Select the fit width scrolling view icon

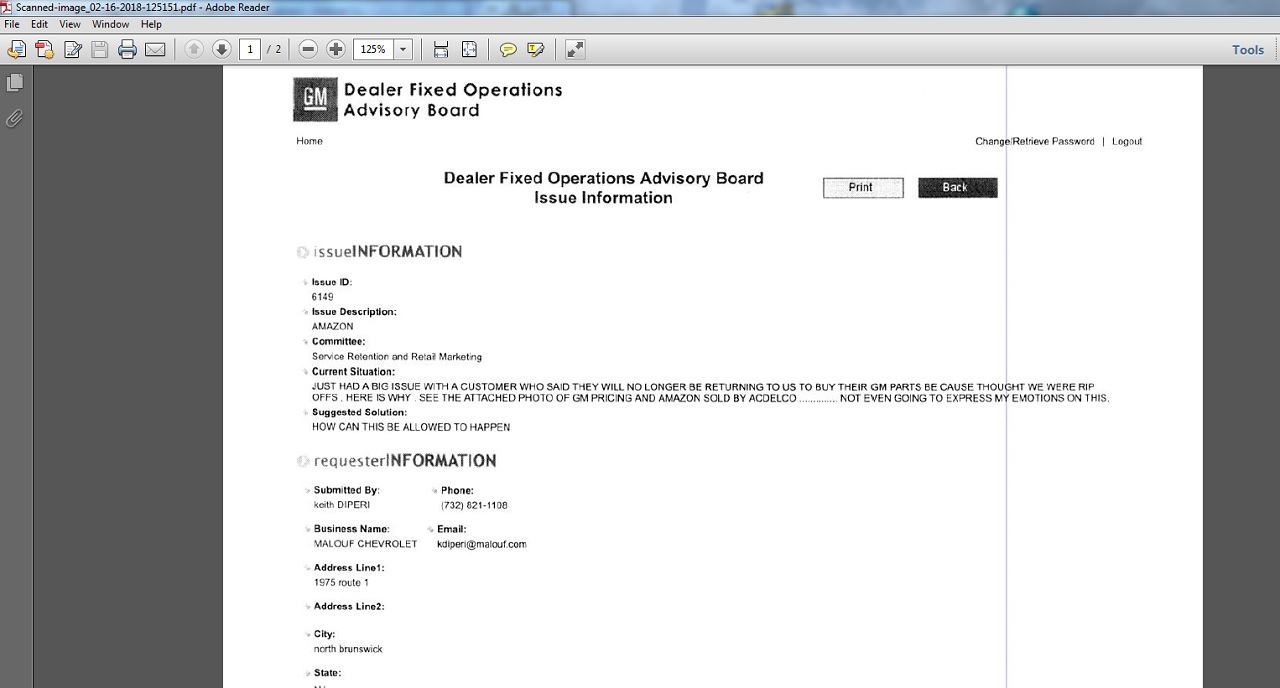tap(441, 49)
